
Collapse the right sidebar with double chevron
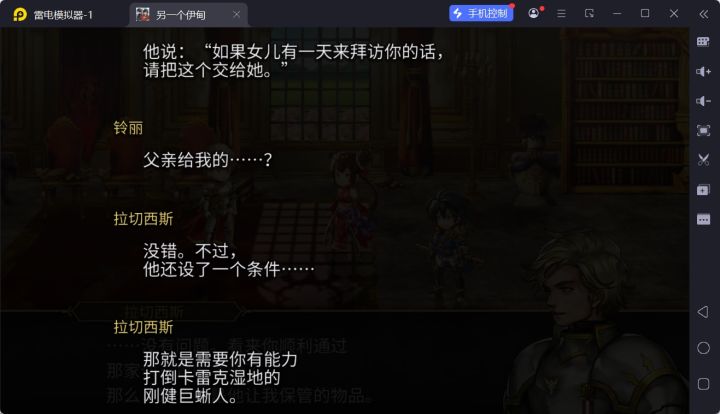(703, 14)
